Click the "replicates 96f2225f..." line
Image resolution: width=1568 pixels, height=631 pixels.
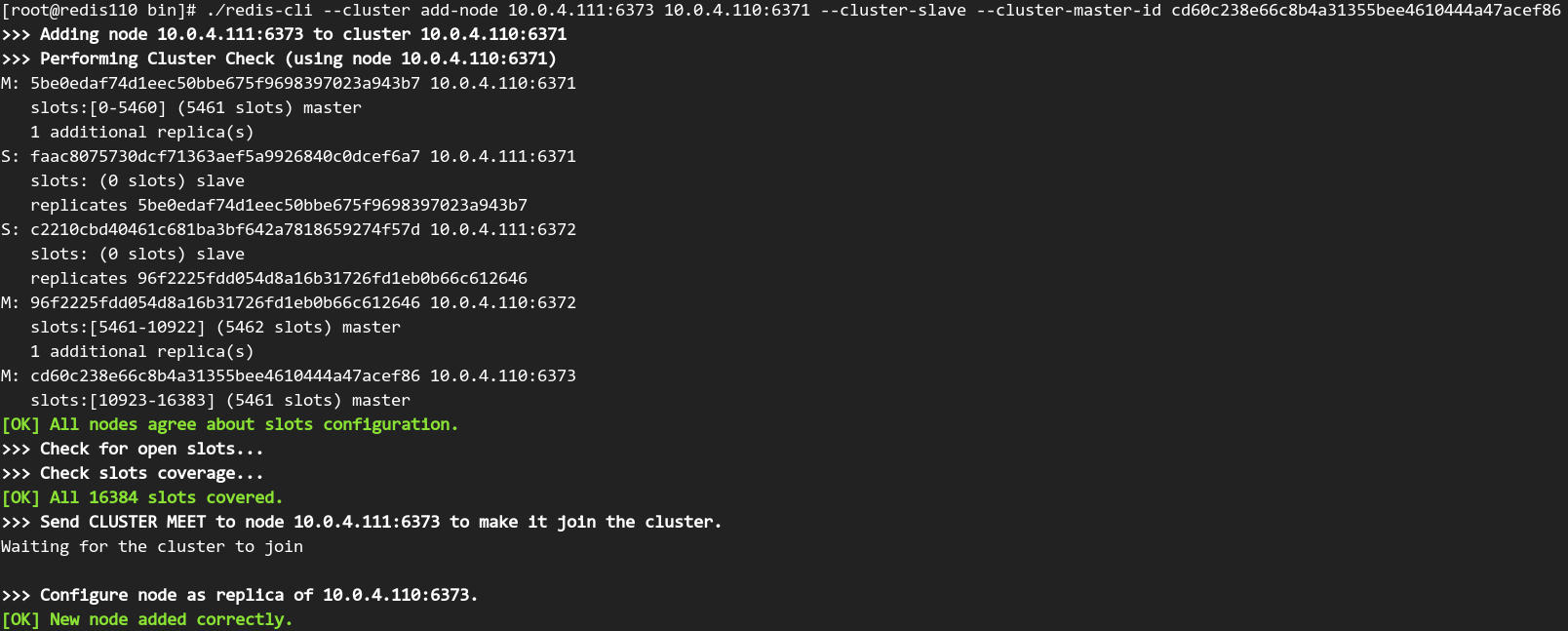[x=279, y=278]
